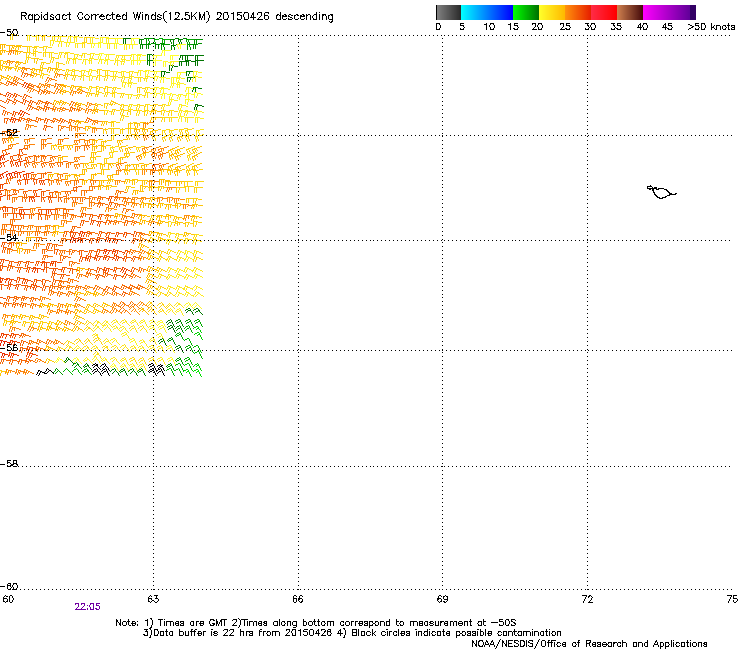Click the legend value '35'

pos(616,27)
